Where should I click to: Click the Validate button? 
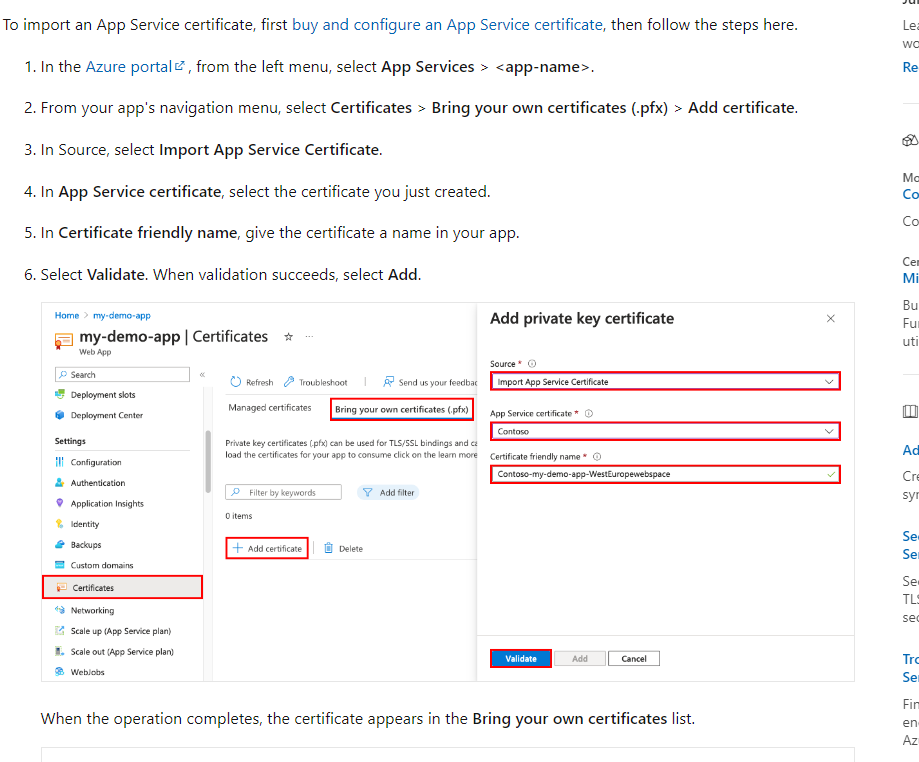[520, 658]
